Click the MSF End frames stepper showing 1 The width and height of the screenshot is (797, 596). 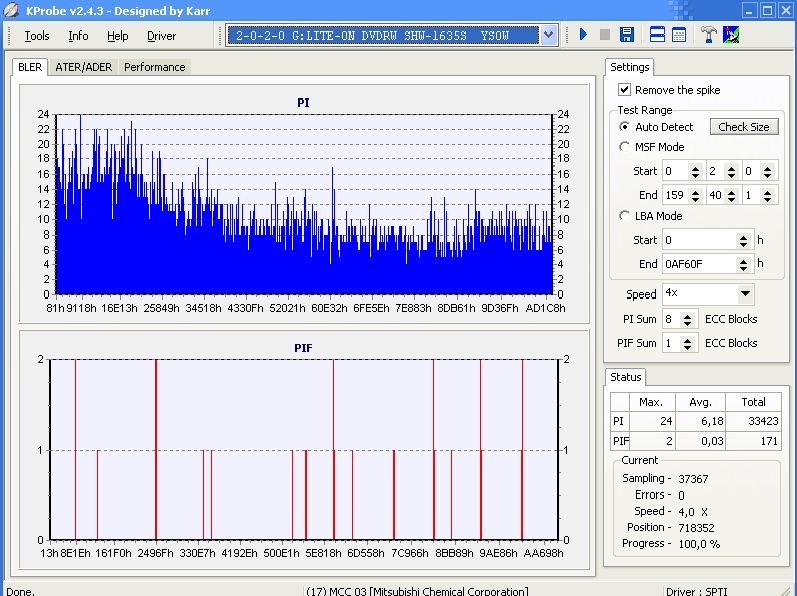pyautogui.click(x=768, y=195)
